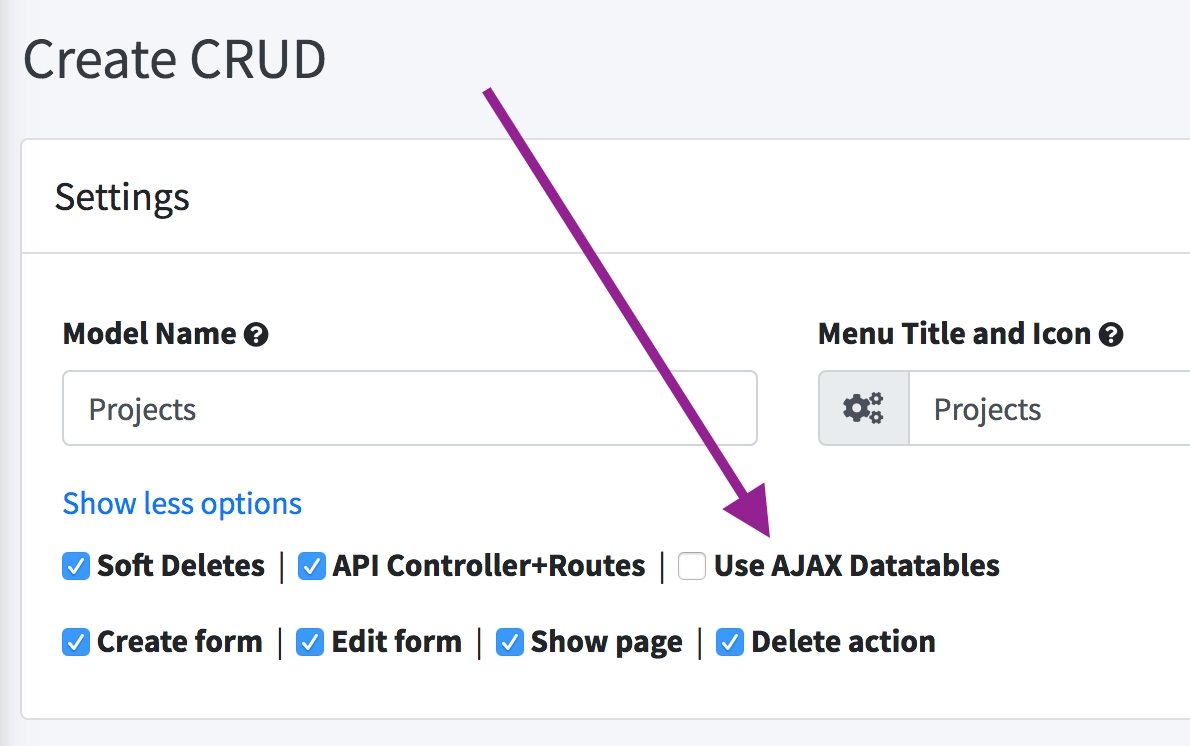This screenshot has height=746, width=1190.
Task: Open the gears icon picker button
Action: pyautogui.click(x=864, y=409)
